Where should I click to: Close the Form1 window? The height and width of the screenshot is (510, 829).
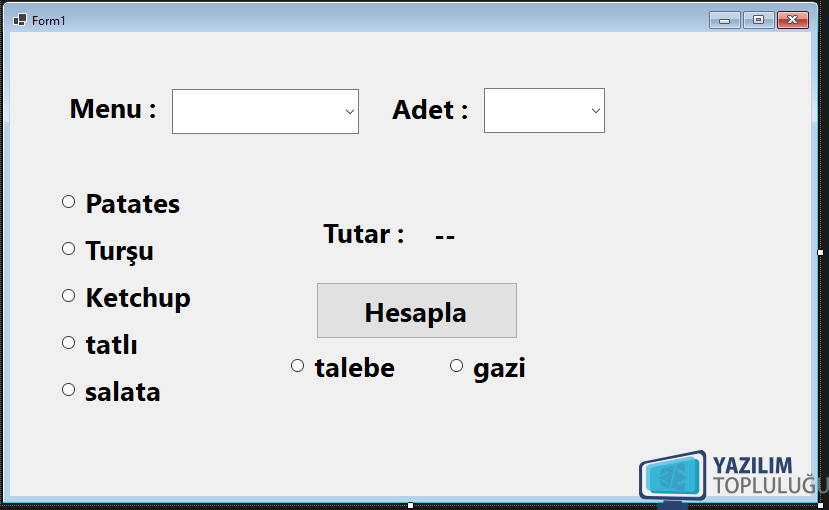click(x=792, y=20)
